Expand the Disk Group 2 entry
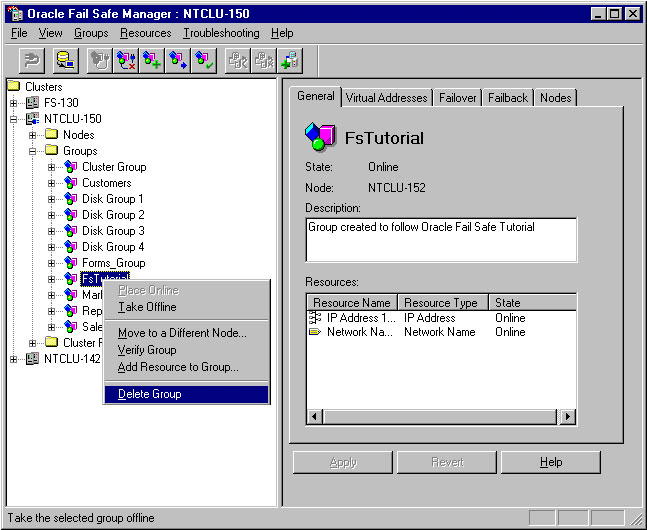 [x=52, y=215]
